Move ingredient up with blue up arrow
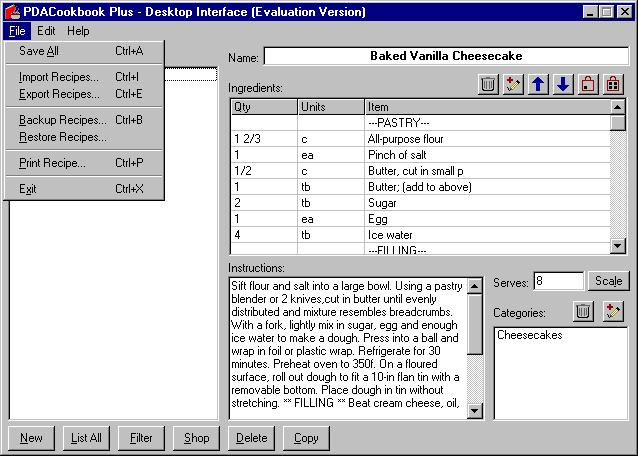This screenshot has height=456, width=638. 538,84
